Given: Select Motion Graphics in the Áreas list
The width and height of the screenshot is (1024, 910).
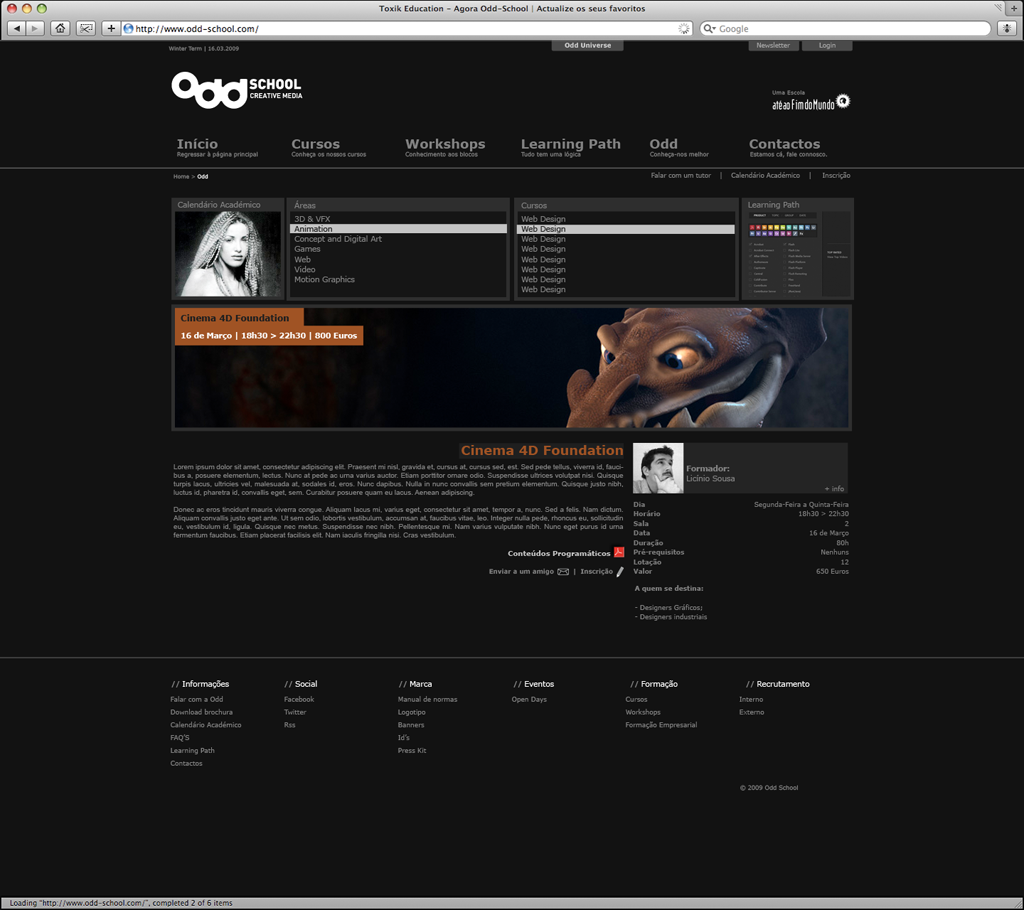Looking at the screenshot, I should click(324, 280).
